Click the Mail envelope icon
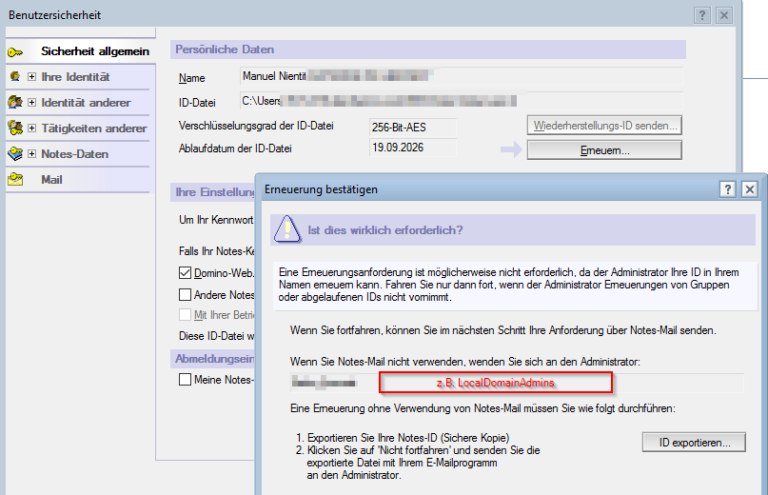 [15, 179]
